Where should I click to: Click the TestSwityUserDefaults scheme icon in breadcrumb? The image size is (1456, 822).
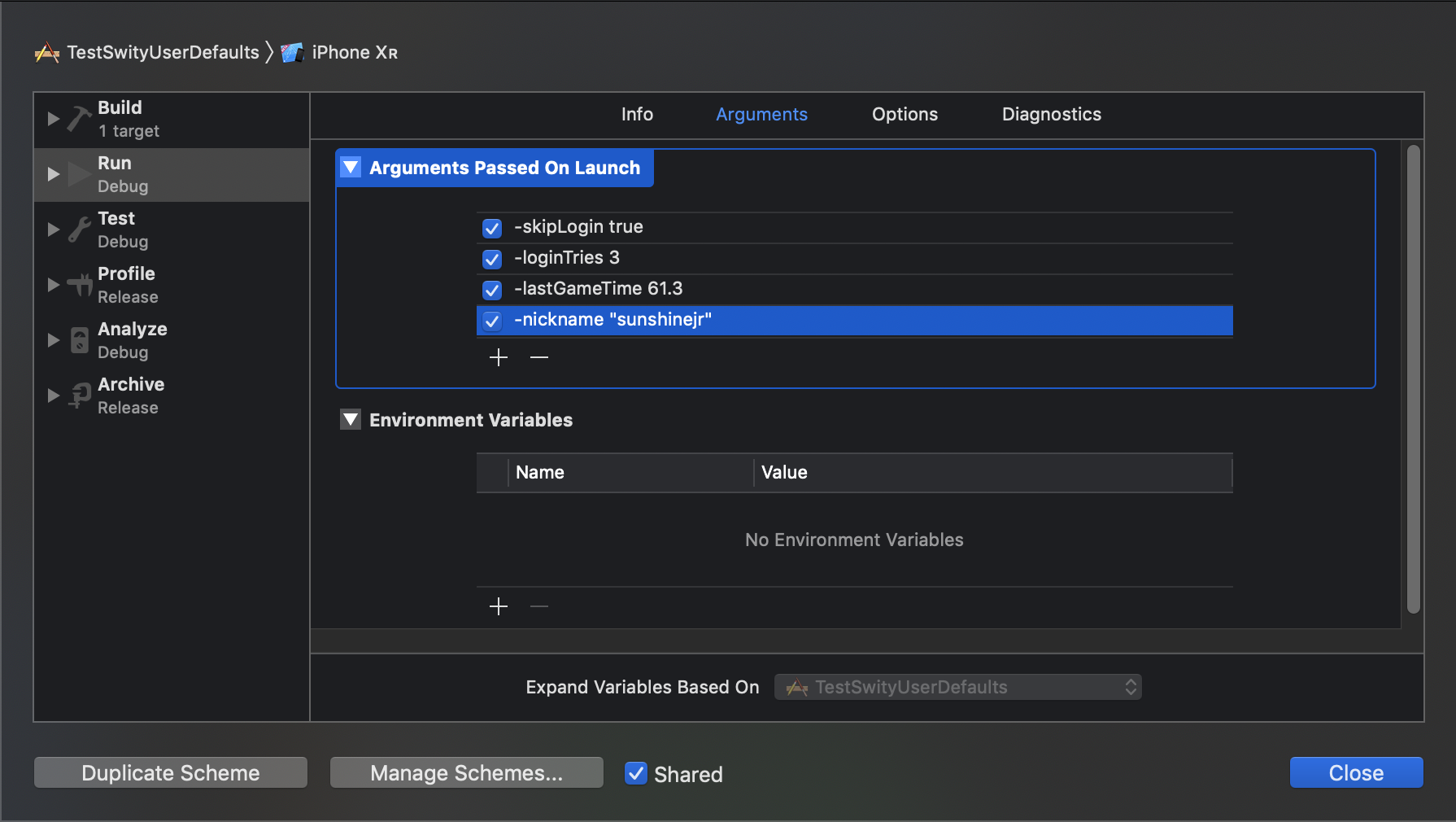(47, 53)
